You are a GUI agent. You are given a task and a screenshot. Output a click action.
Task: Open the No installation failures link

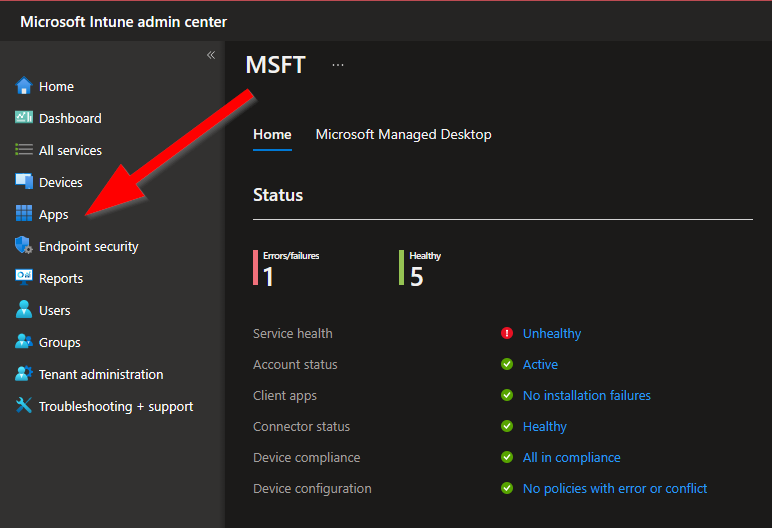[586, 396]
